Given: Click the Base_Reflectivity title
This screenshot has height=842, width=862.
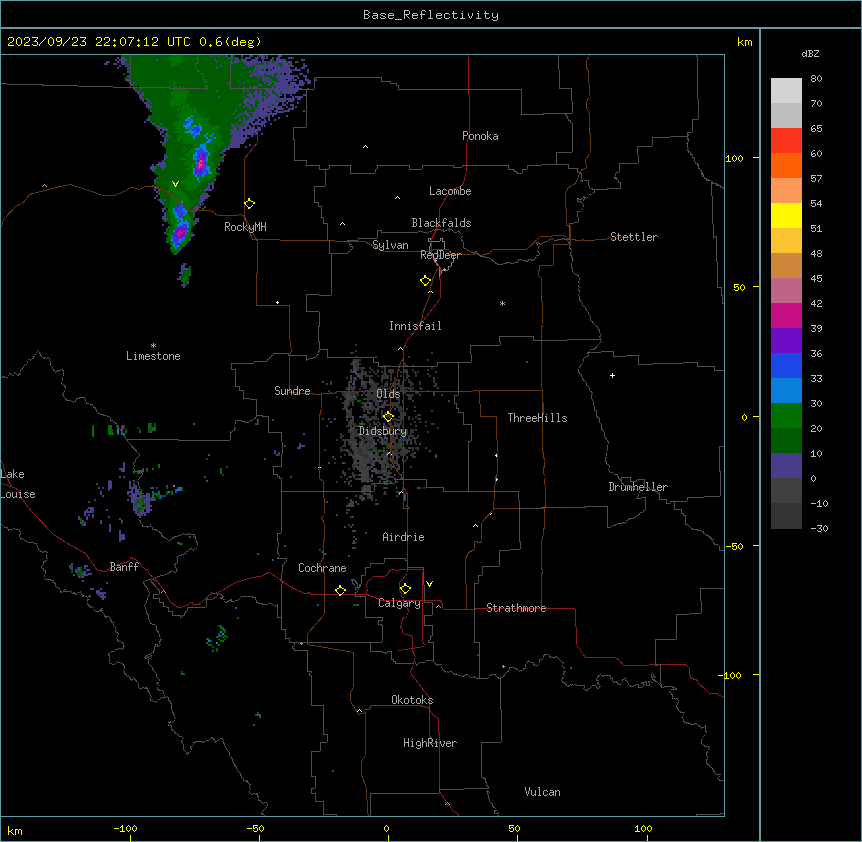Looking at the screenshot, I should click(x=431, y=15).
